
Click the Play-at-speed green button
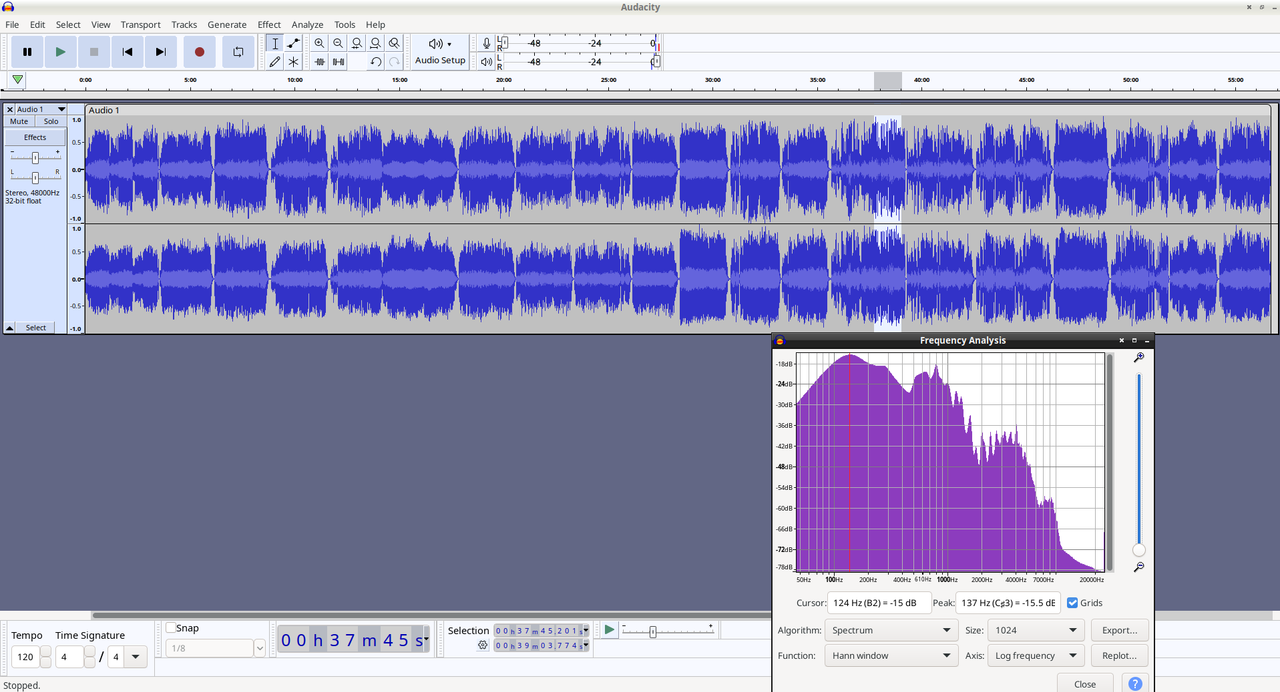[x=609, y=629]
